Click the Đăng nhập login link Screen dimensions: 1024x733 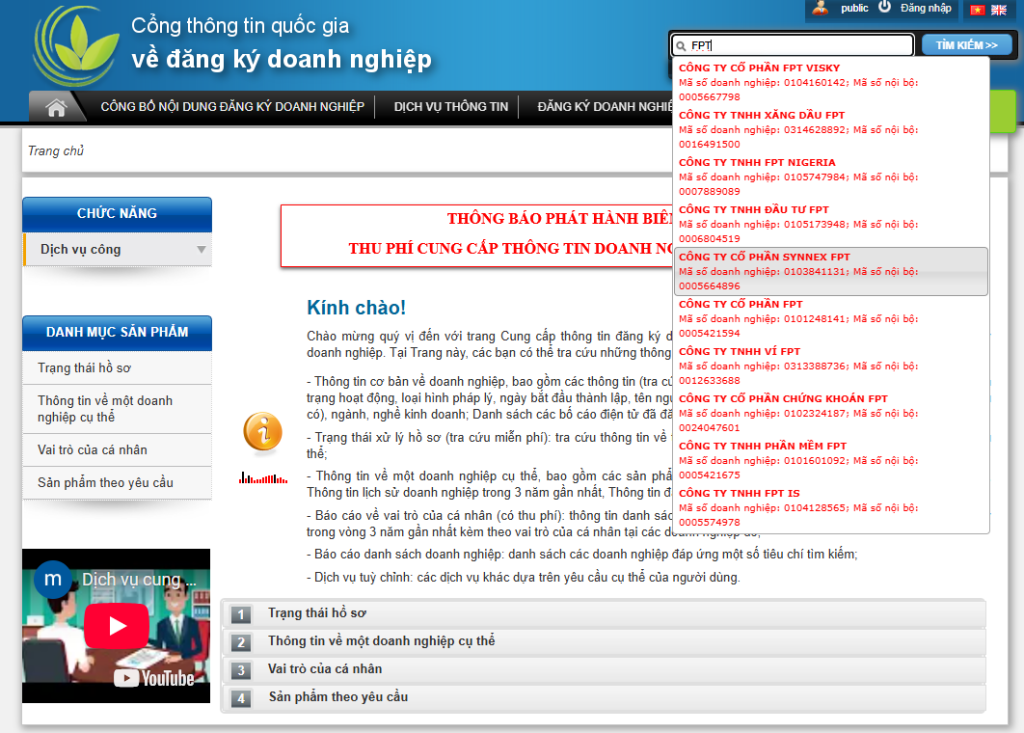[x=925, y=8]
